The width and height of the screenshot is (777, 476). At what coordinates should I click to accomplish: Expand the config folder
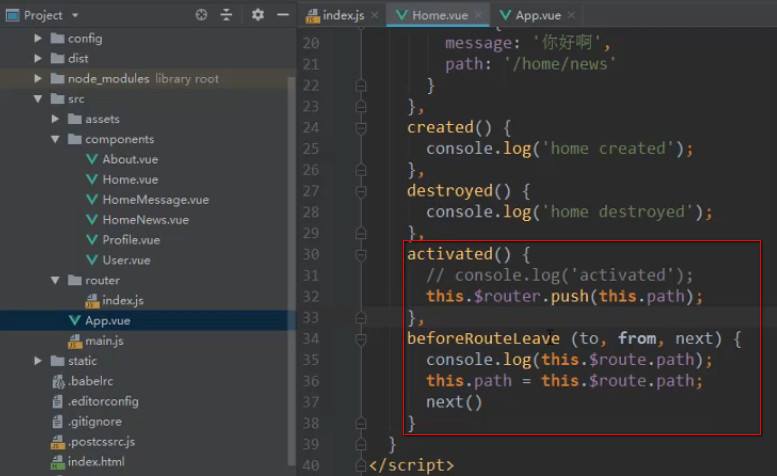tap(38, 38)
